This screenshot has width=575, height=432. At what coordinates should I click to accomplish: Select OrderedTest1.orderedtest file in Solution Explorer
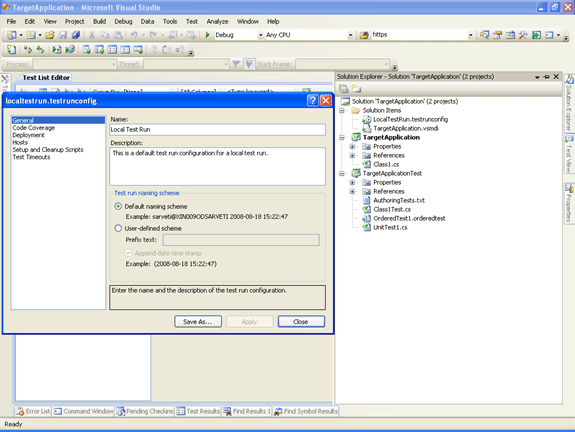pos(409,219)
